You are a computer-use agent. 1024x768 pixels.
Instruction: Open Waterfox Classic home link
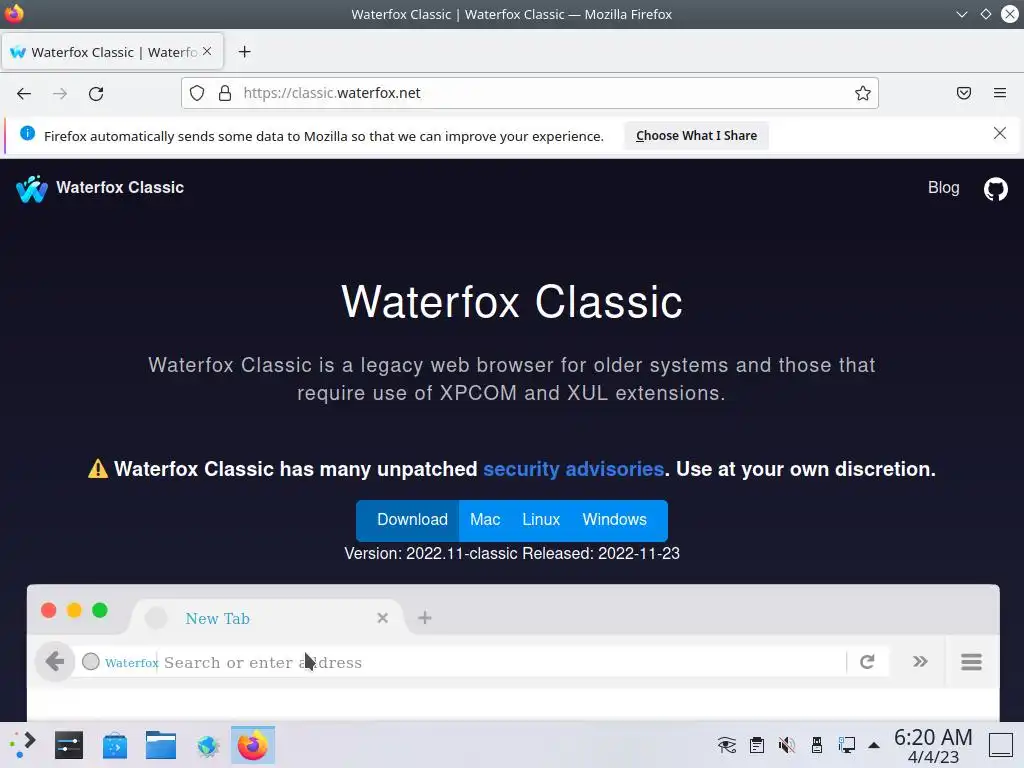click(120, 187)
